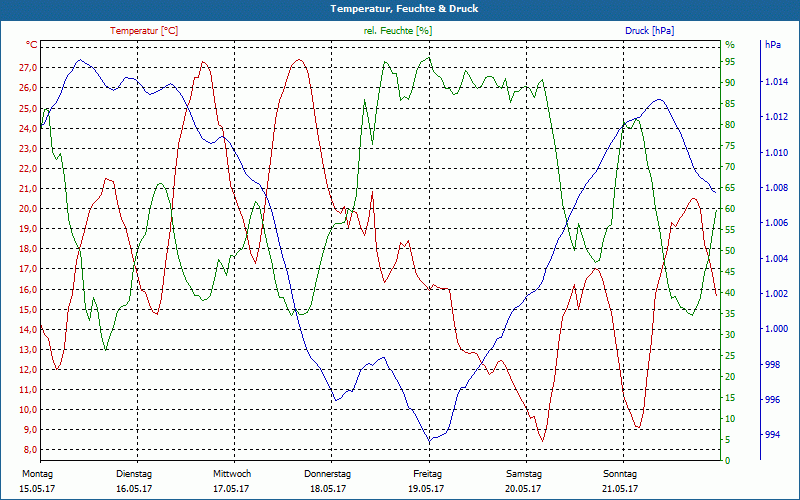The height and width of the screenshot is (500, 800).
Task: Click the 'Montag' day label
Action: pos(37,474)
